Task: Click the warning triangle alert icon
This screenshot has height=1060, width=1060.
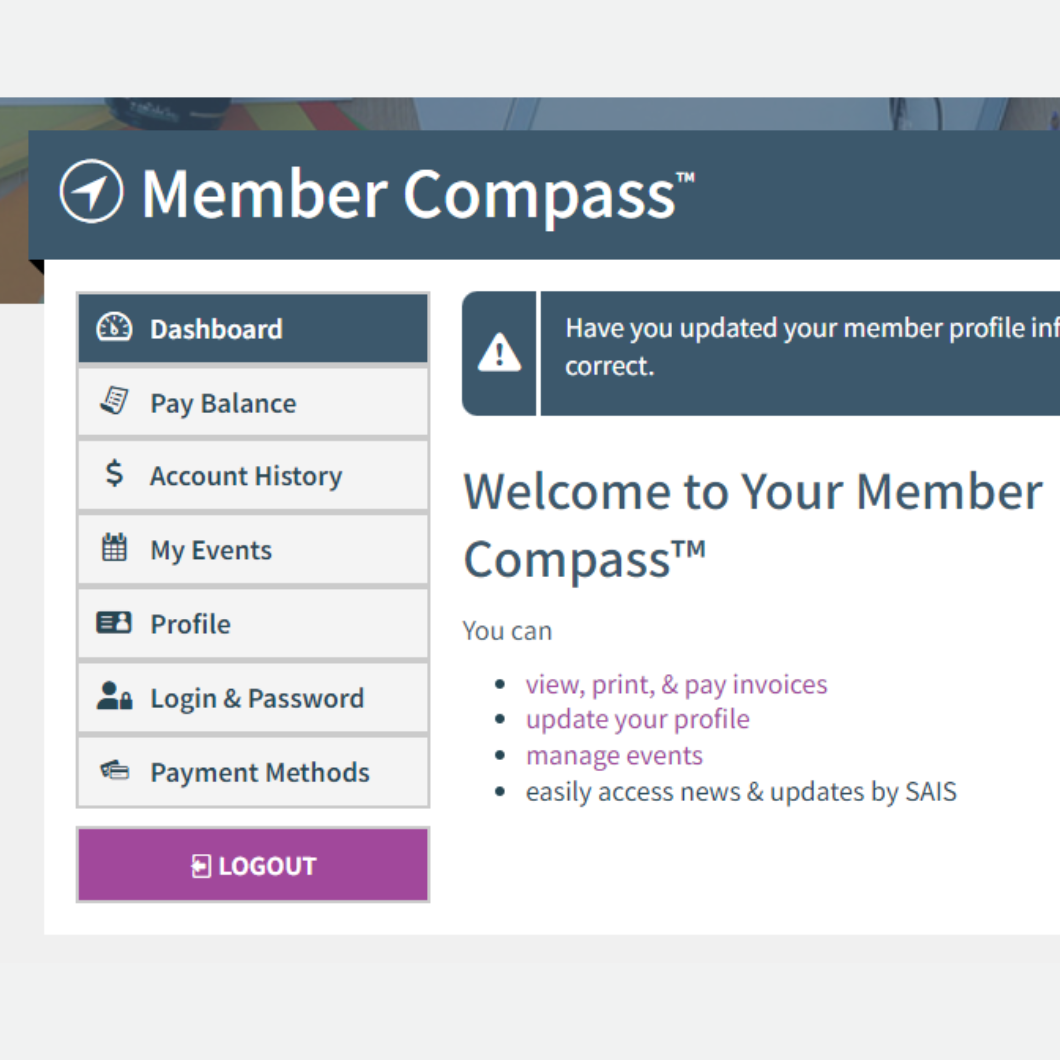Action: [499, 353]
